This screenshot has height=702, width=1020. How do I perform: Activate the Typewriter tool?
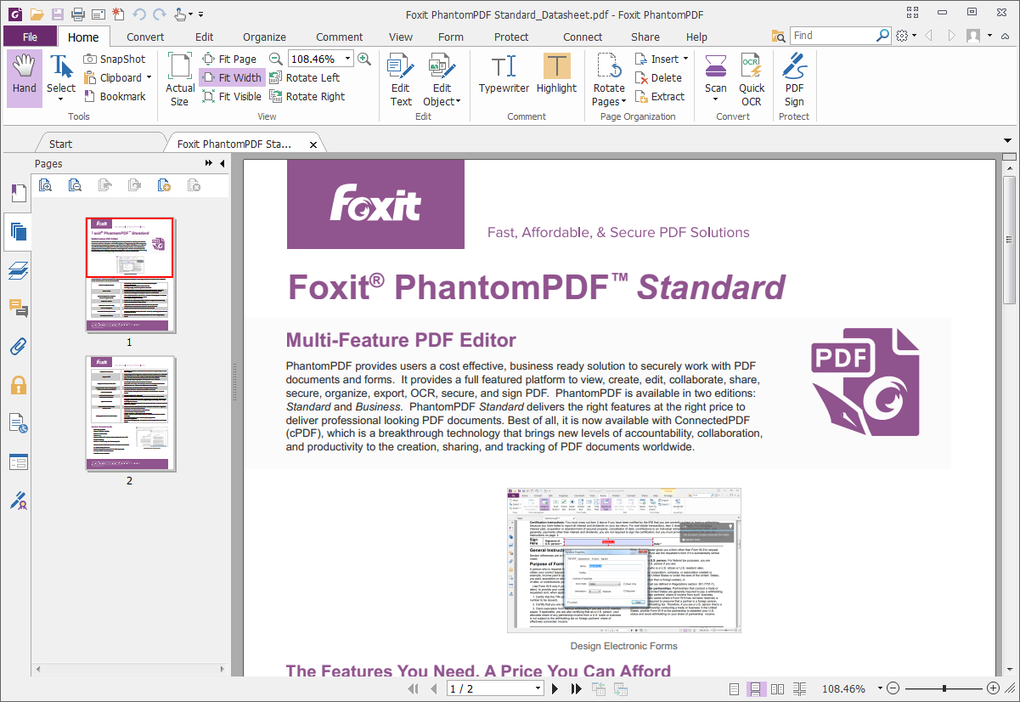click(x=503, y=75)
